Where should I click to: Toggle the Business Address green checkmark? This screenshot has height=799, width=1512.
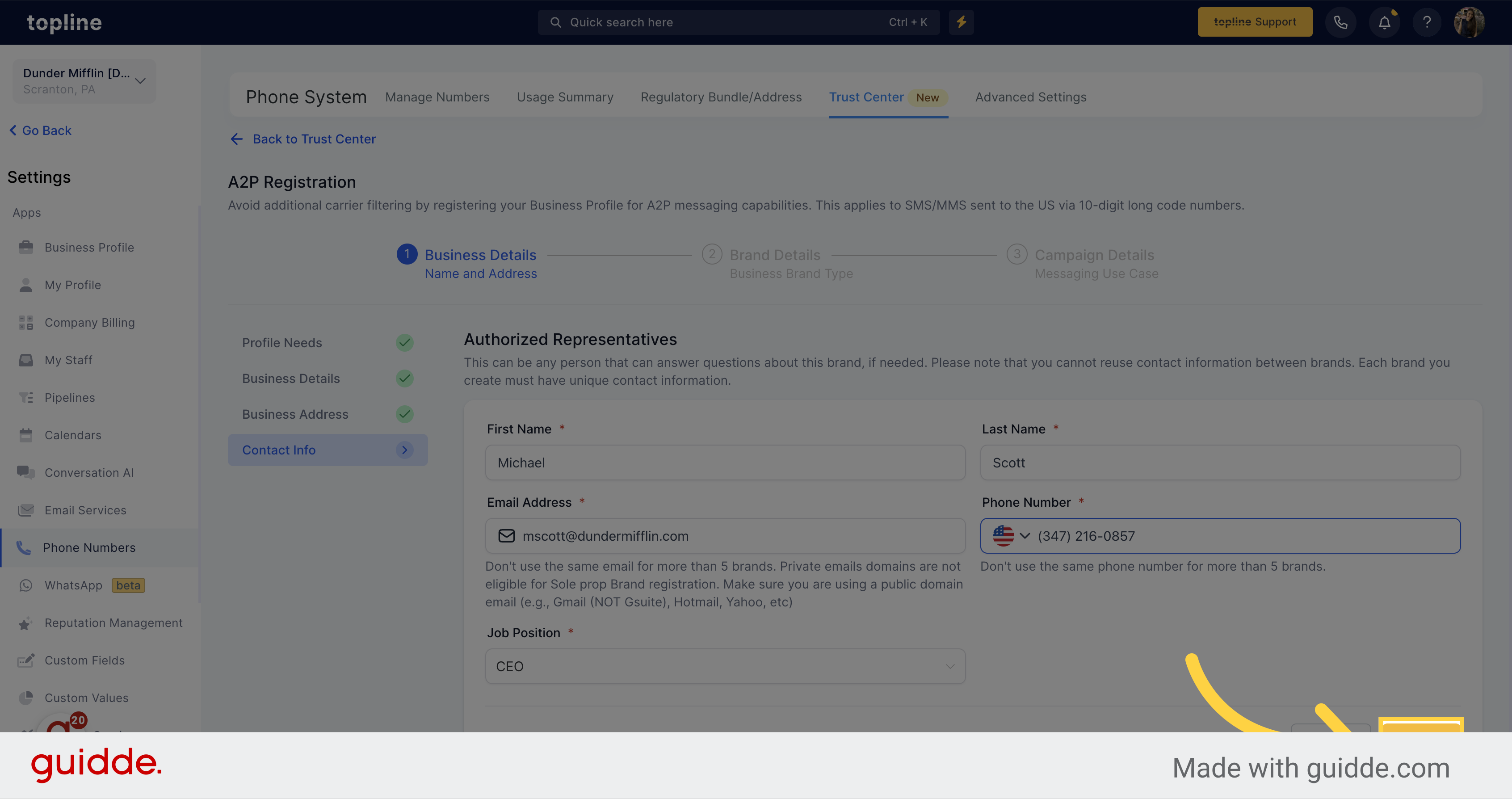[x=405, y=414]
